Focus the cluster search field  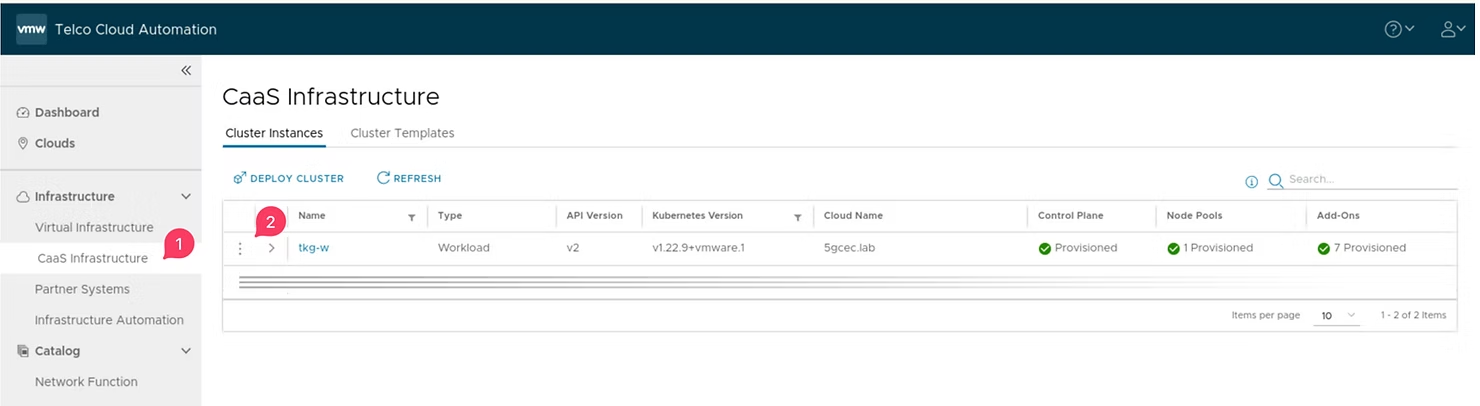click(1370, 179)
